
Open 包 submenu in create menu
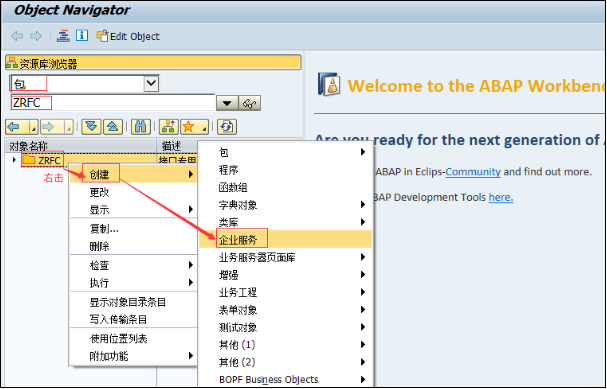(x=286, y=152)
